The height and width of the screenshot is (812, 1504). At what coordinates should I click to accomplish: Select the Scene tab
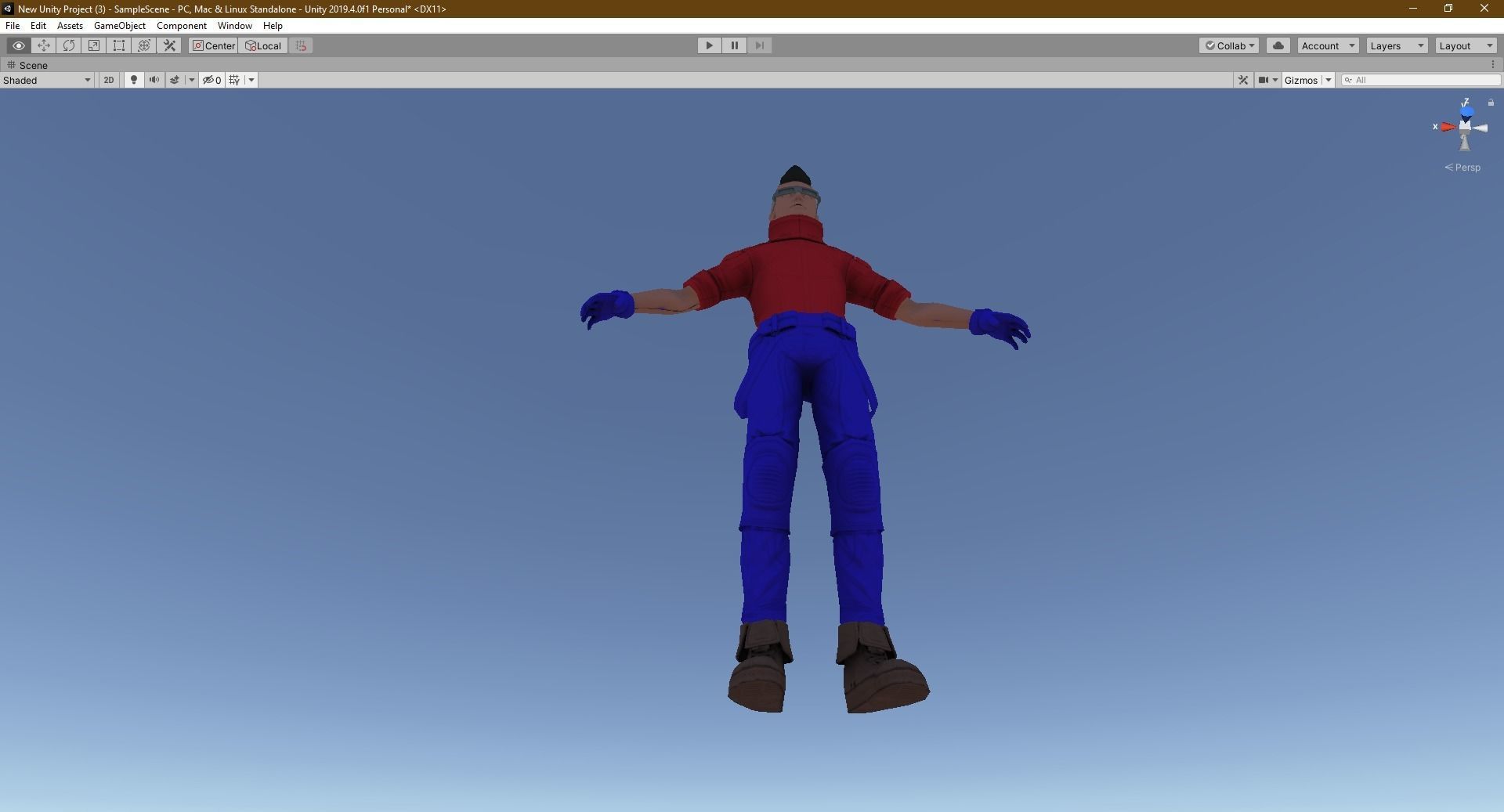click(x=28, y=65)
